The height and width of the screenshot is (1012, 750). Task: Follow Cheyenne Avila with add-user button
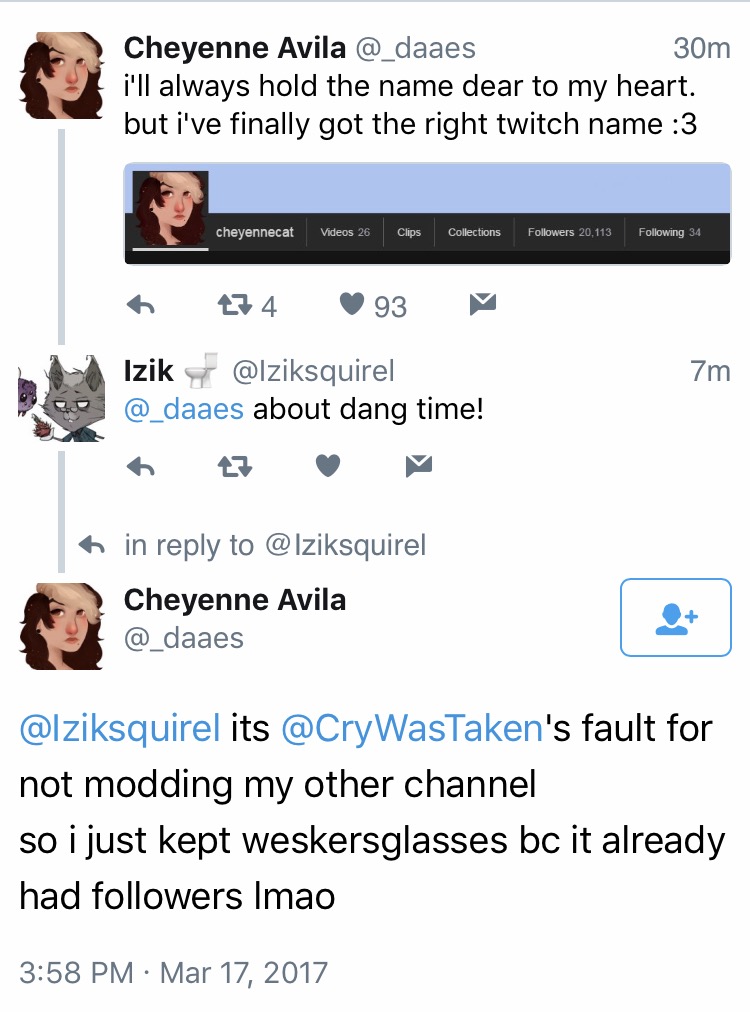coord(676,617)
